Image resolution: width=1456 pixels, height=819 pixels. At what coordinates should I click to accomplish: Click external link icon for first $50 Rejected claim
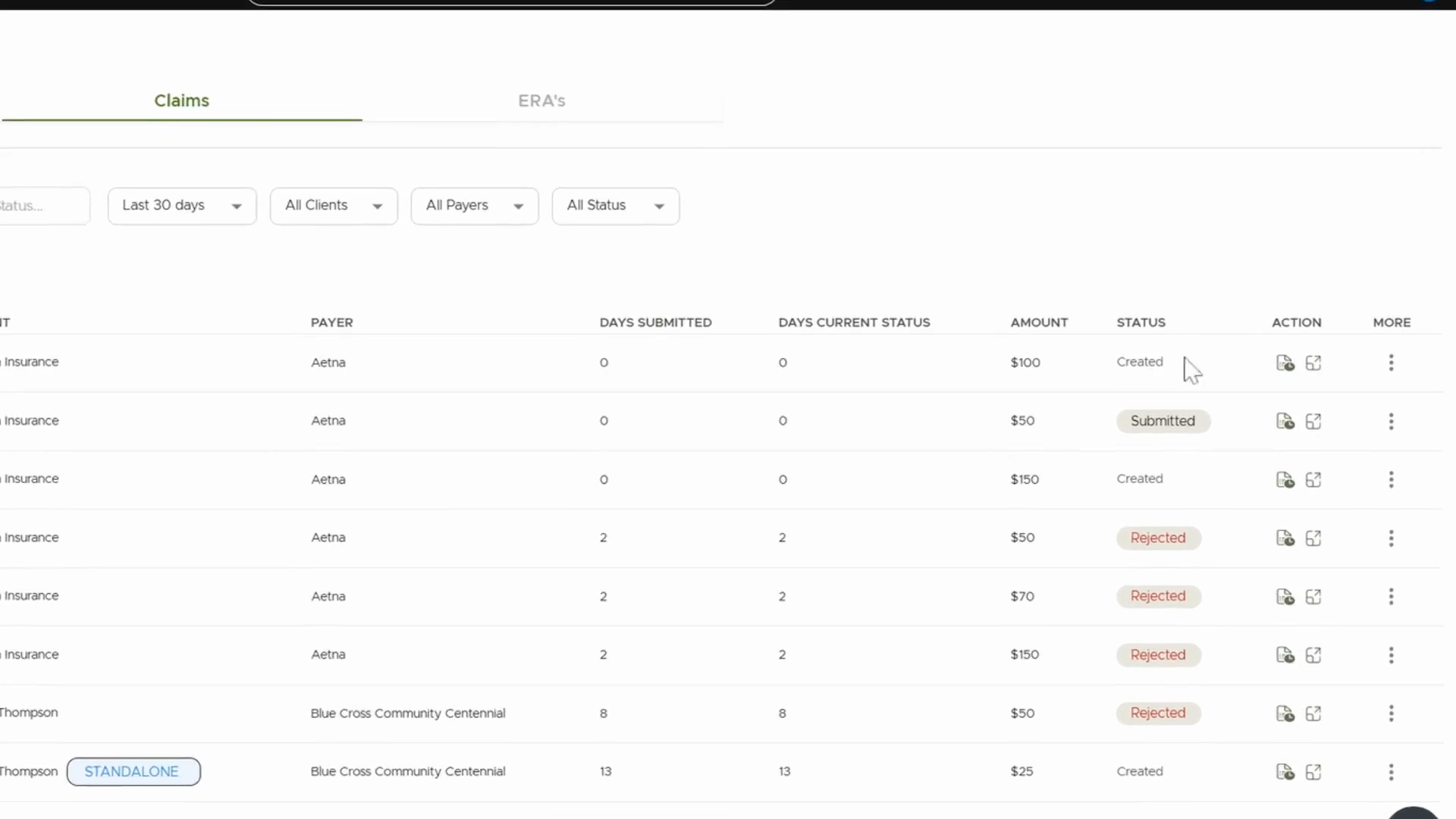coord(1313,538)
